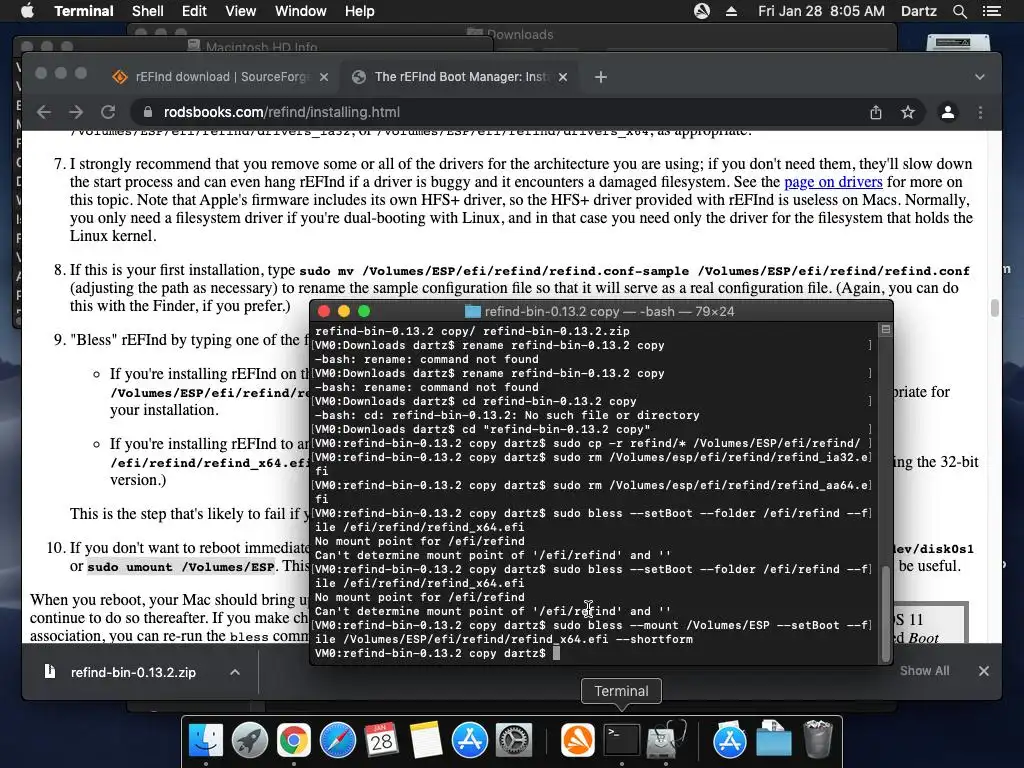Click the Dartz user name in menu bar
The image size is (1024, 768).
tap(918, 11)
